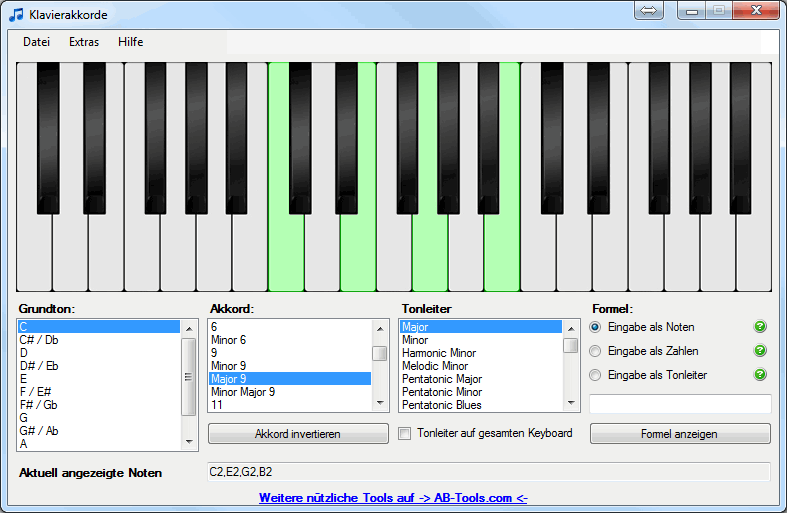787x513 pixels.
Task: Select Minor 9 in Akkord list
Action: (x=290, y=366)
